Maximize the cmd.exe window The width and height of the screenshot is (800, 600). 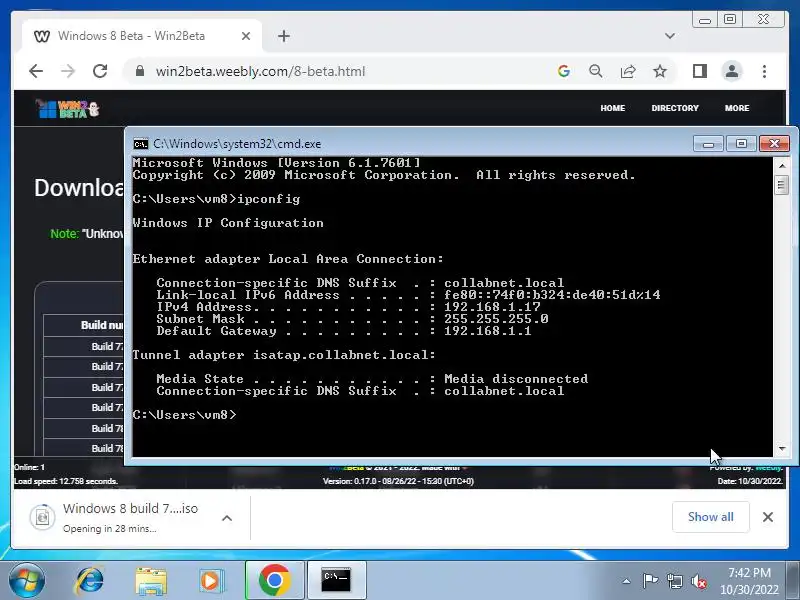(x=741, y=144)
